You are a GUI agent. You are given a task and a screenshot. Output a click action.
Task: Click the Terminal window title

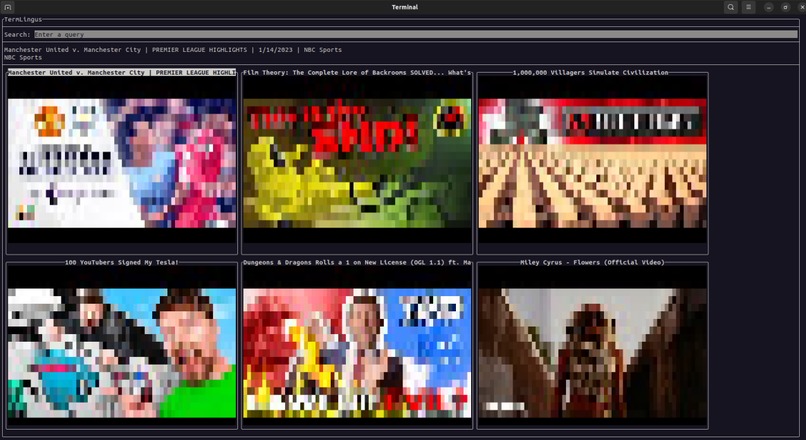pyautogui.click(x=405, y=7)
